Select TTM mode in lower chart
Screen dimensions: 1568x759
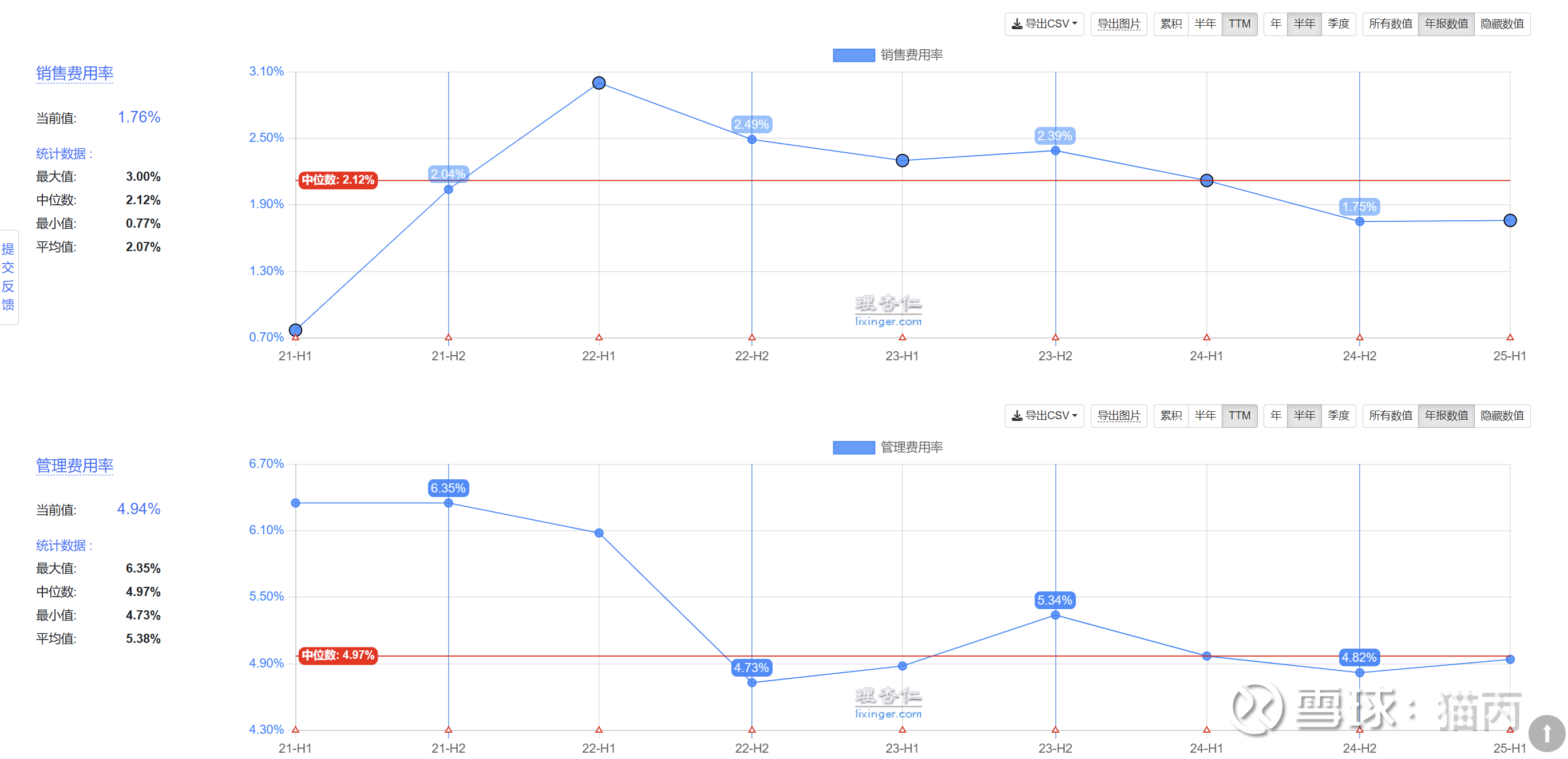tap(1239, 416)
